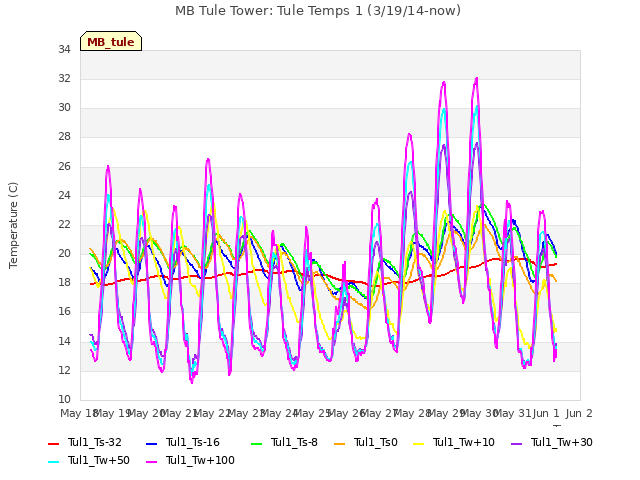Select the Tul1_Ts-8 legend entry

[x=284, y=442]
